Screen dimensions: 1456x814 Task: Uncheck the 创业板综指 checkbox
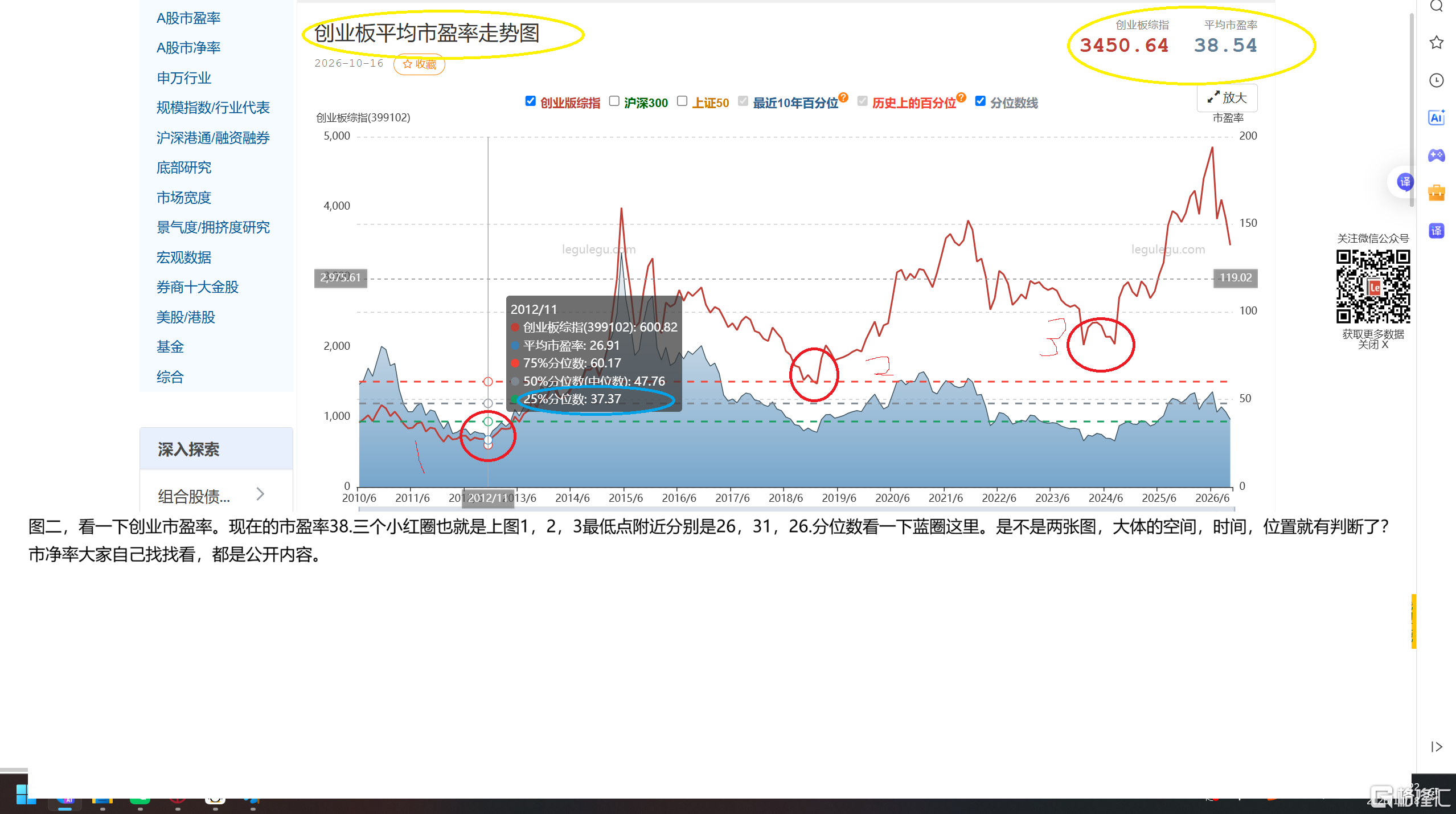point(530,101)
